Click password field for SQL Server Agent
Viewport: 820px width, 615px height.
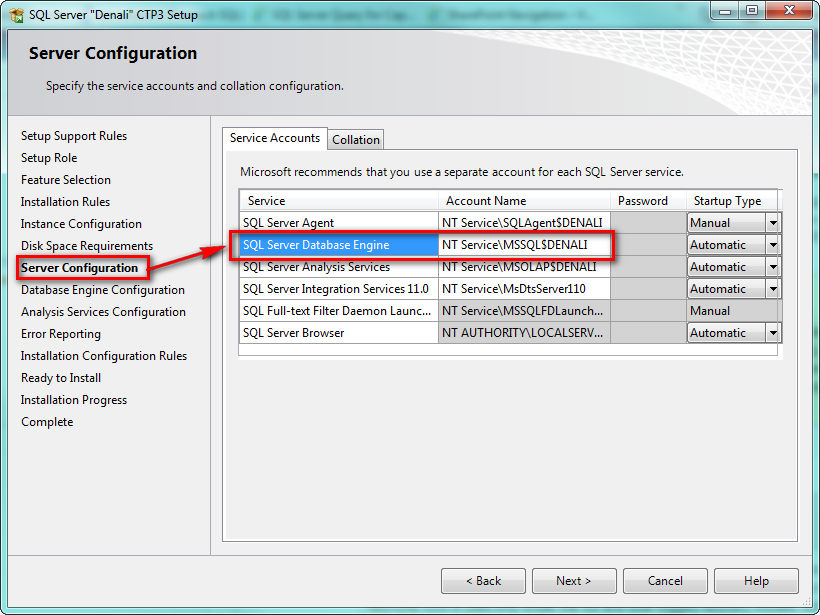[647, 223]
